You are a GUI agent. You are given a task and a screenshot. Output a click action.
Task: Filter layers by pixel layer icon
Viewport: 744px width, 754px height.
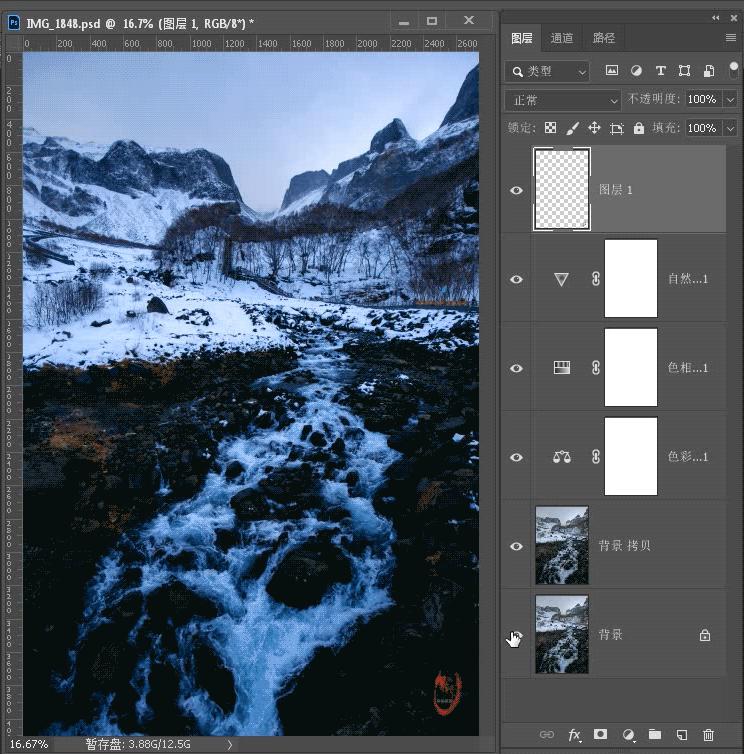coord(612,71)
